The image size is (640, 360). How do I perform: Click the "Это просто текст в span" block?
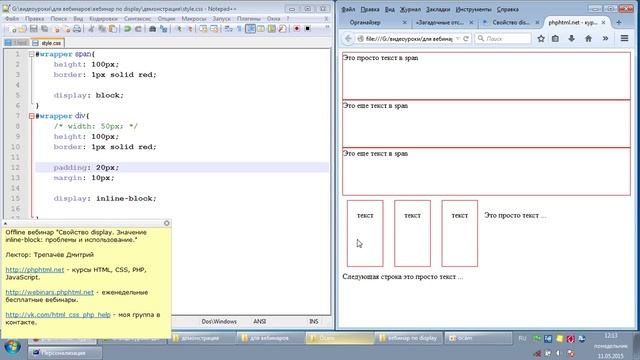coord(486,76)
